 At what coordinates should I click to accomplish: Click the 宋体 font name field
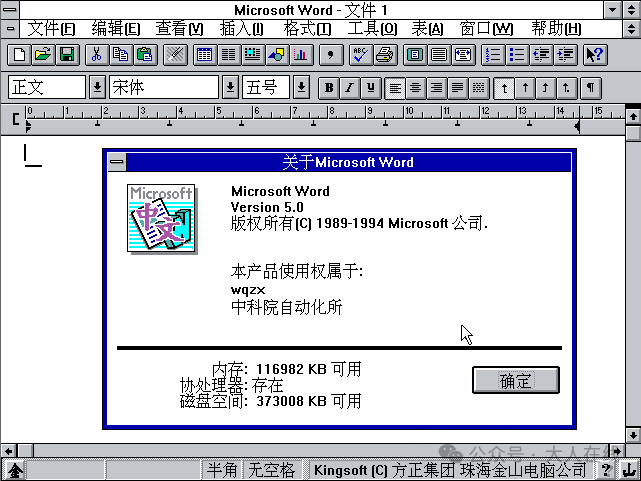[164, 87]
